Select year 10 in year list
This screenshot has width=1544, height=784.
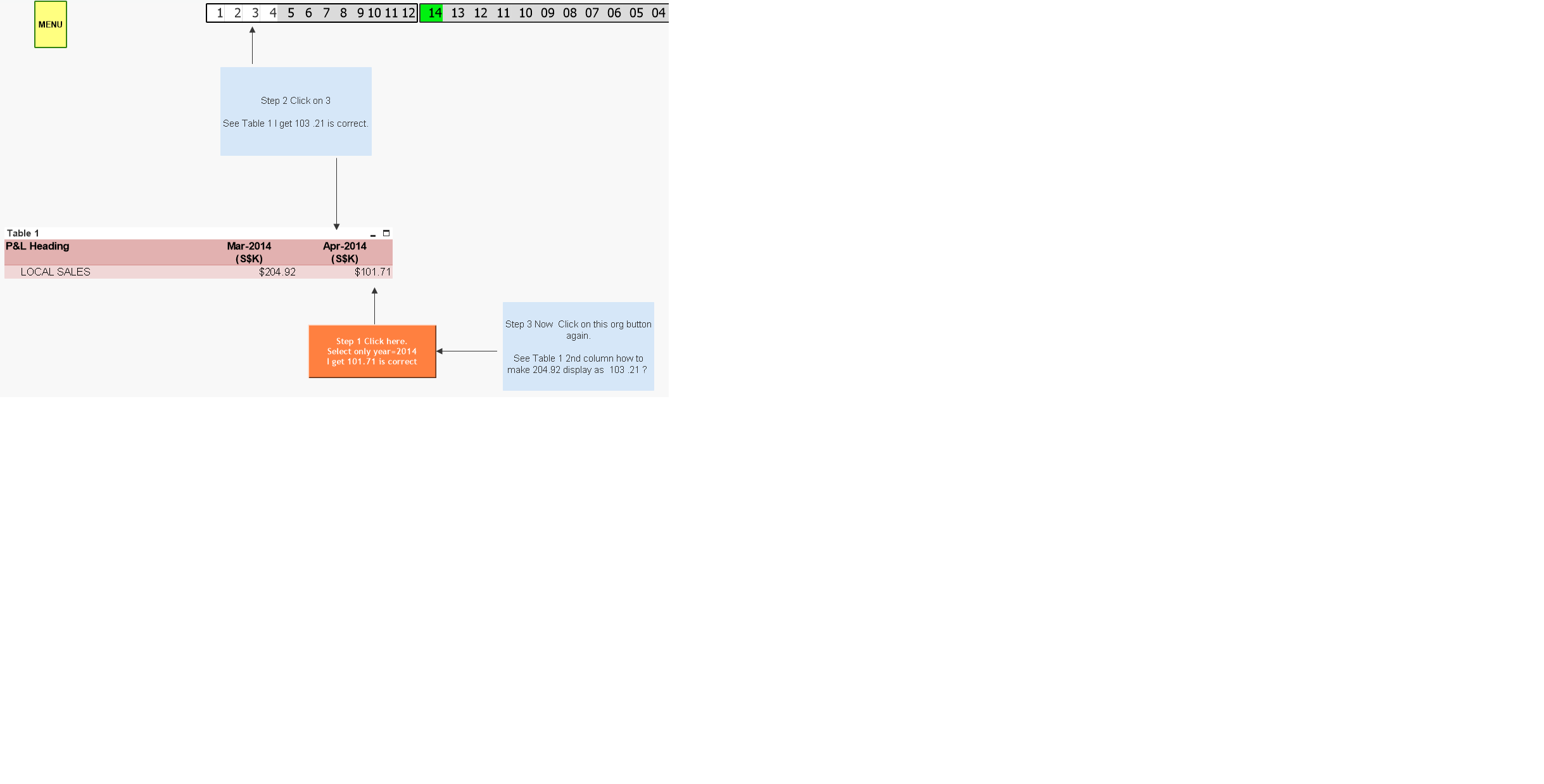click(525, 13)
